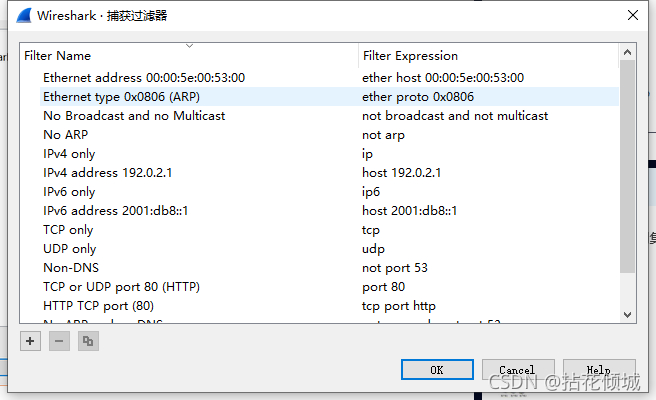Add a new capture filter with plus button
656x400 pixels.
point(30,341)
